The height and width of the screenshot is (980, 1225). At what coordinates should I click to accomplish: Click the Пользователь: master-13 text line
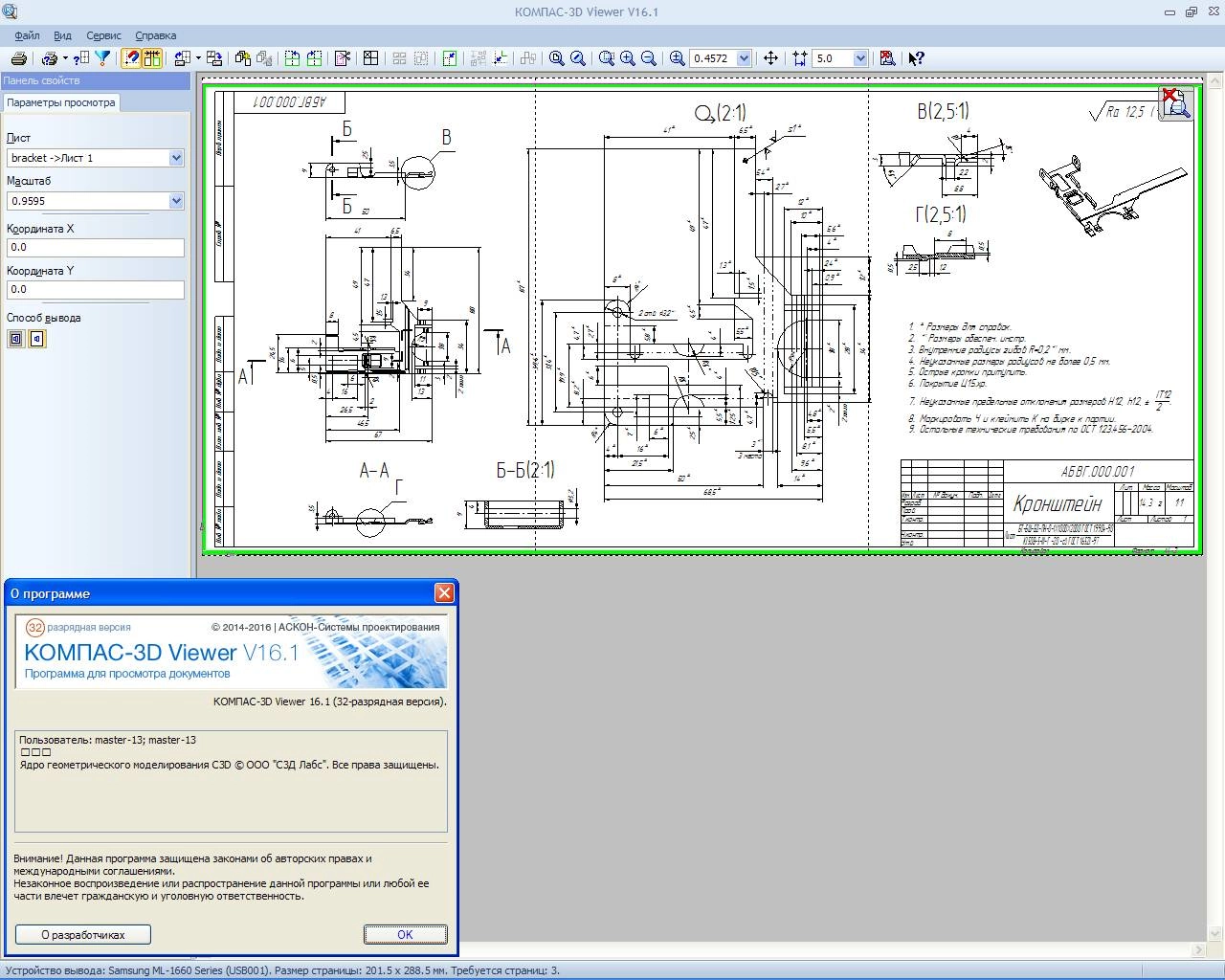point(107,740)
